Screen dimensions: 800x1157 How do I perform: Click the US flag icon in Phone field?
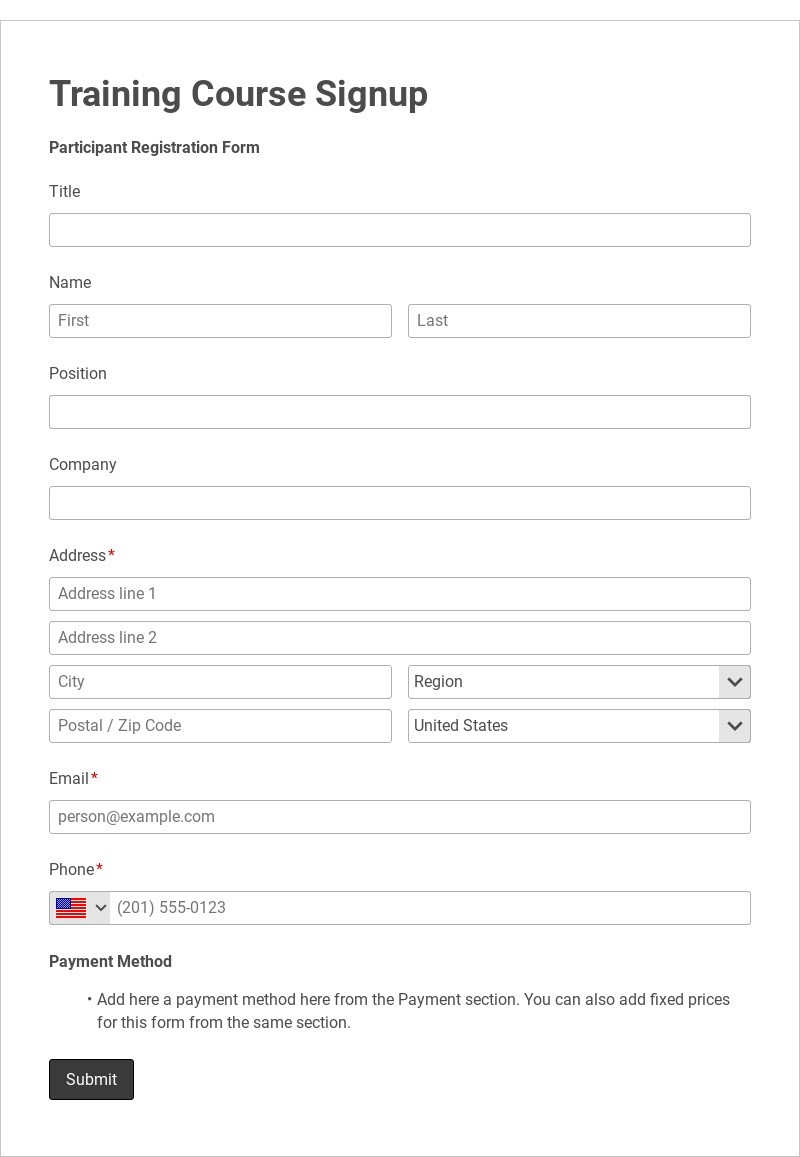pos(71,908)
